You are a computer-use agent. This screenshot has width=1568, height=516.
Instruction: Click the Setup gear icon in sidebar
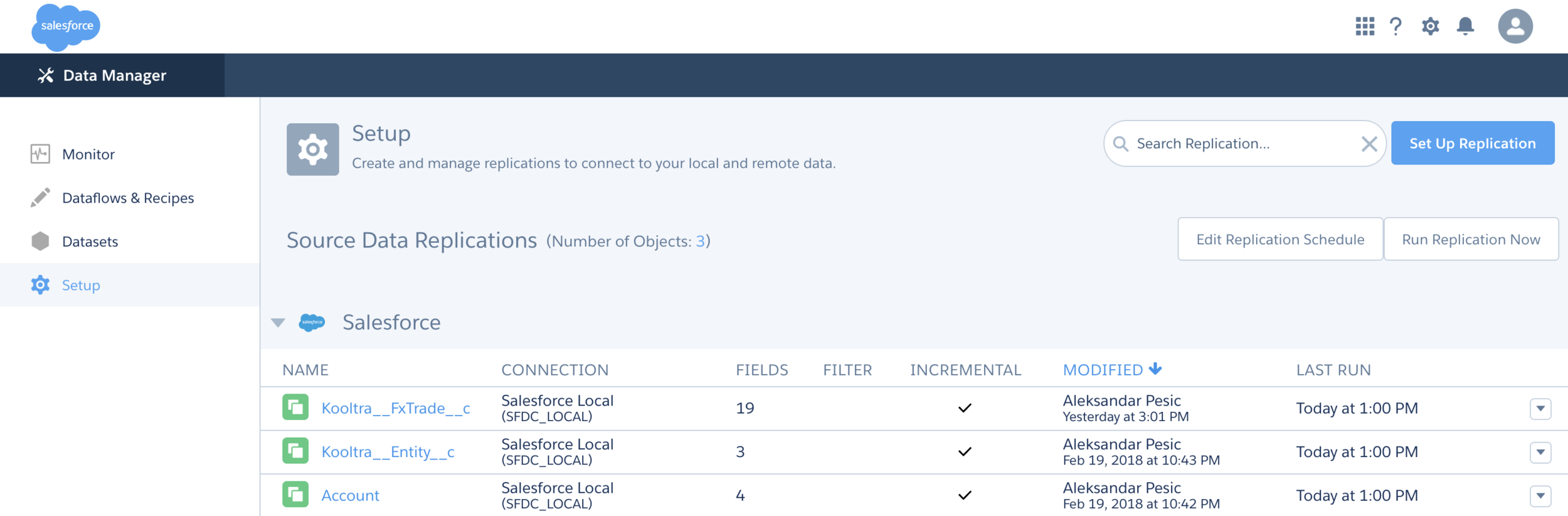coord(40,284)
